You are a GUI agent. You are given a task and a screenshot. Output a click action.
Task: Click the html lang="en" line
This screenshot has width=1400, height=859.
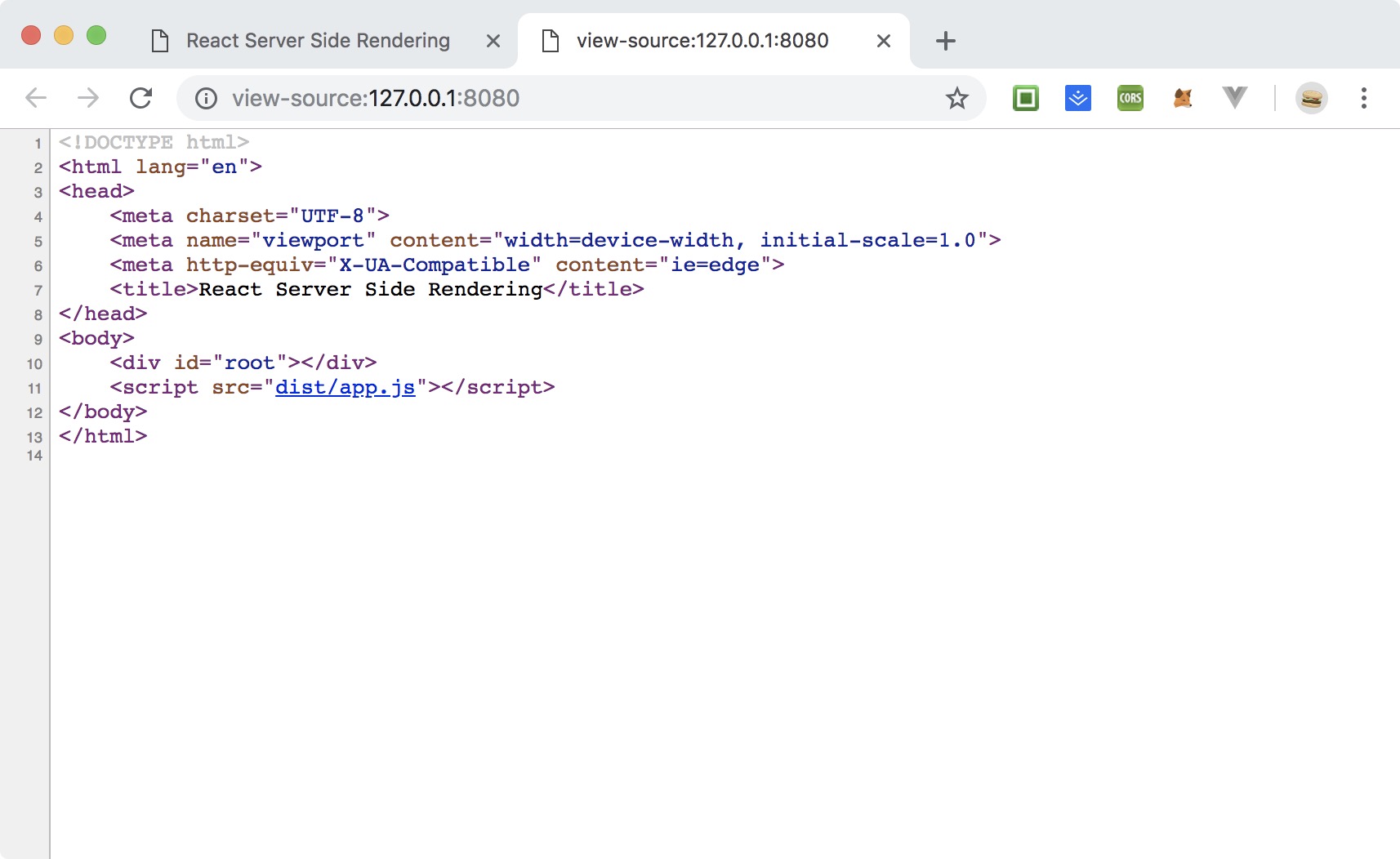point(160,167)
